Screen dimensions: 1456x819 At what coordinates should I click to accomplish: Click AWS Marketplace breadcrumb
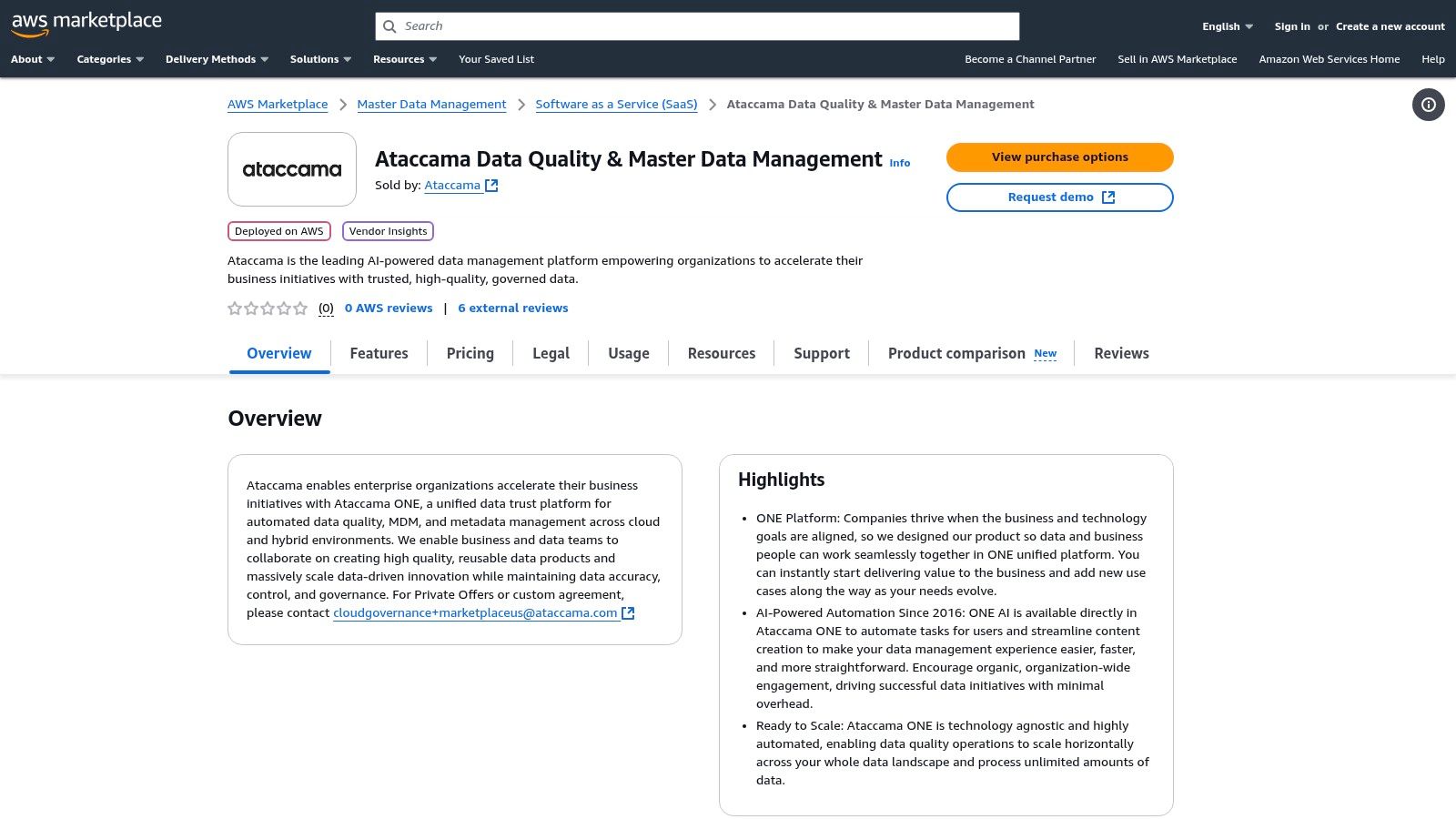pos(278,105)
